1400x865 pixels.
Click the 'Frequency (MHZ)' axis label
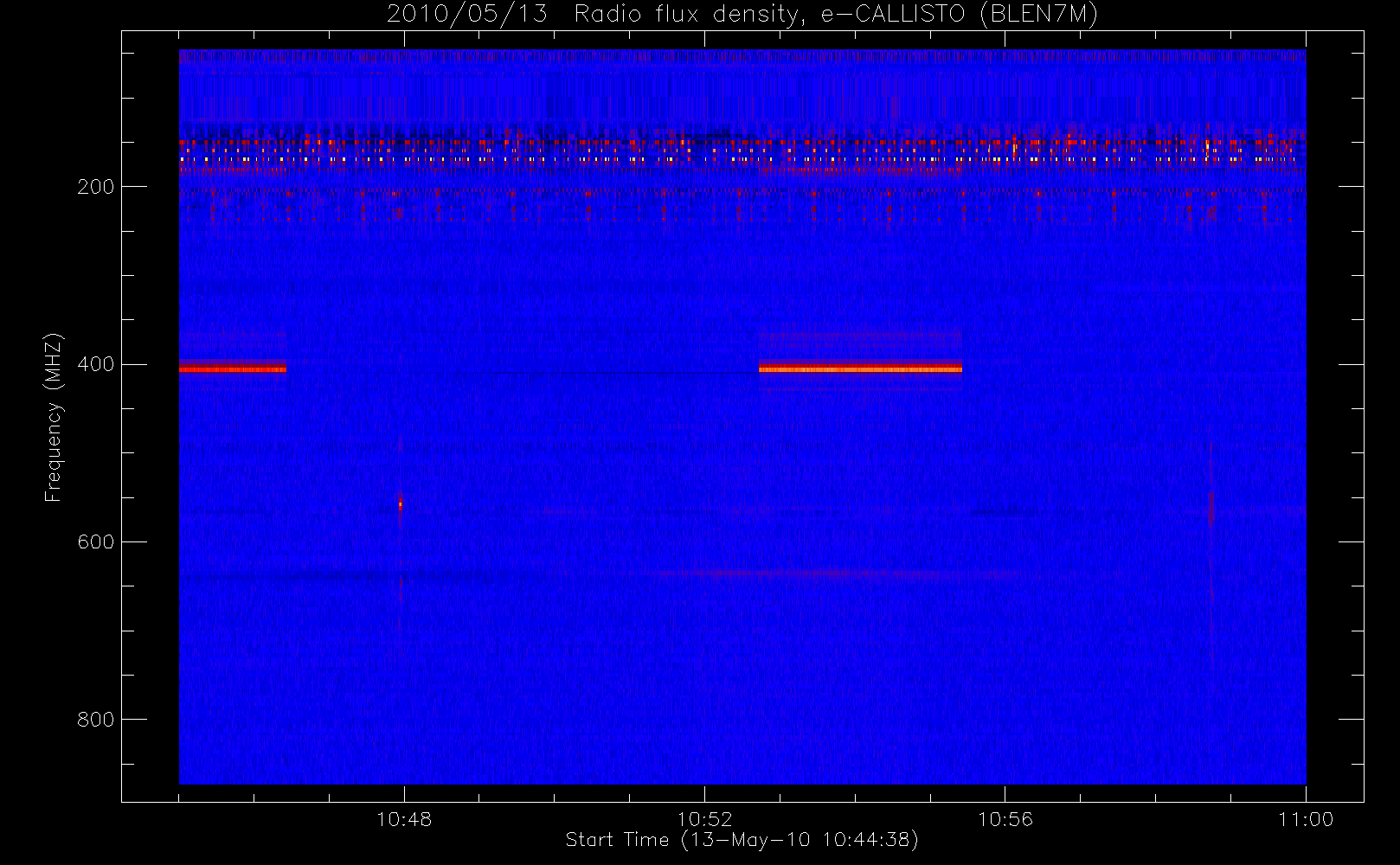(x=54, y=417)
